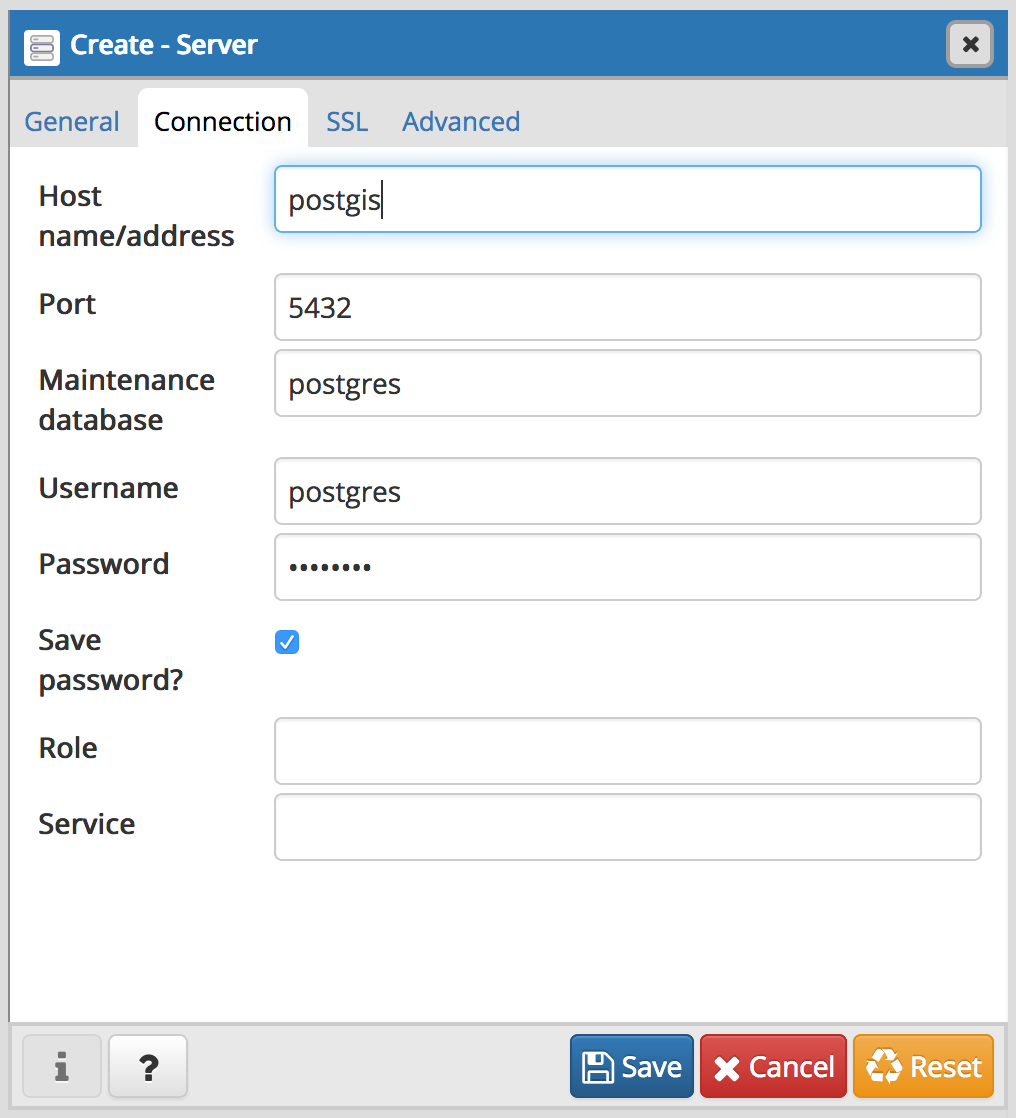Image resolution: width=1016 pixels, height=1118 pixels.
Task: Open help with the question mark button
Action: 148,1067
